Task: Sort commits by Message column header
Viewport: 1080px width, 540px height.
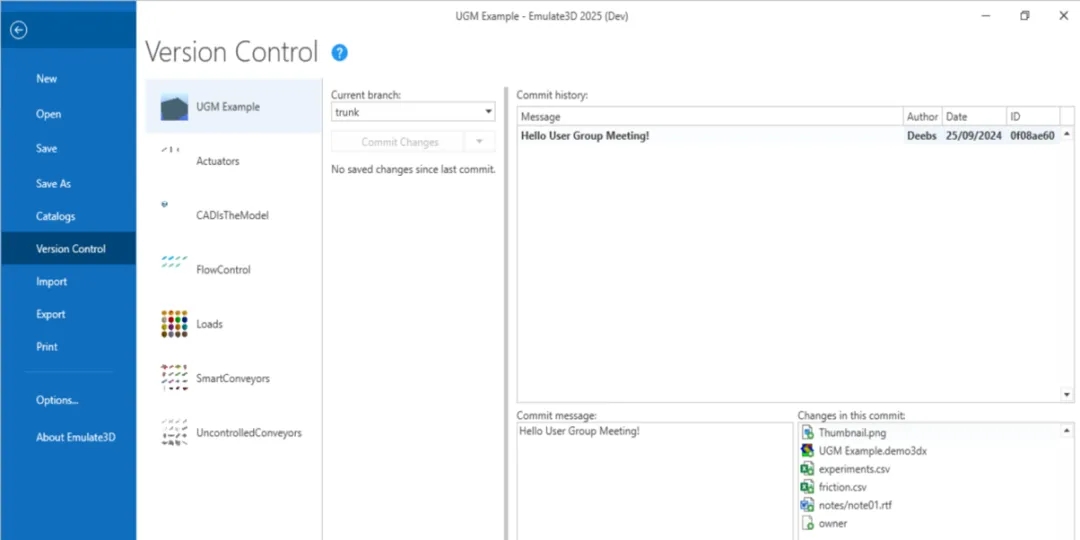Action: point(710,117)
